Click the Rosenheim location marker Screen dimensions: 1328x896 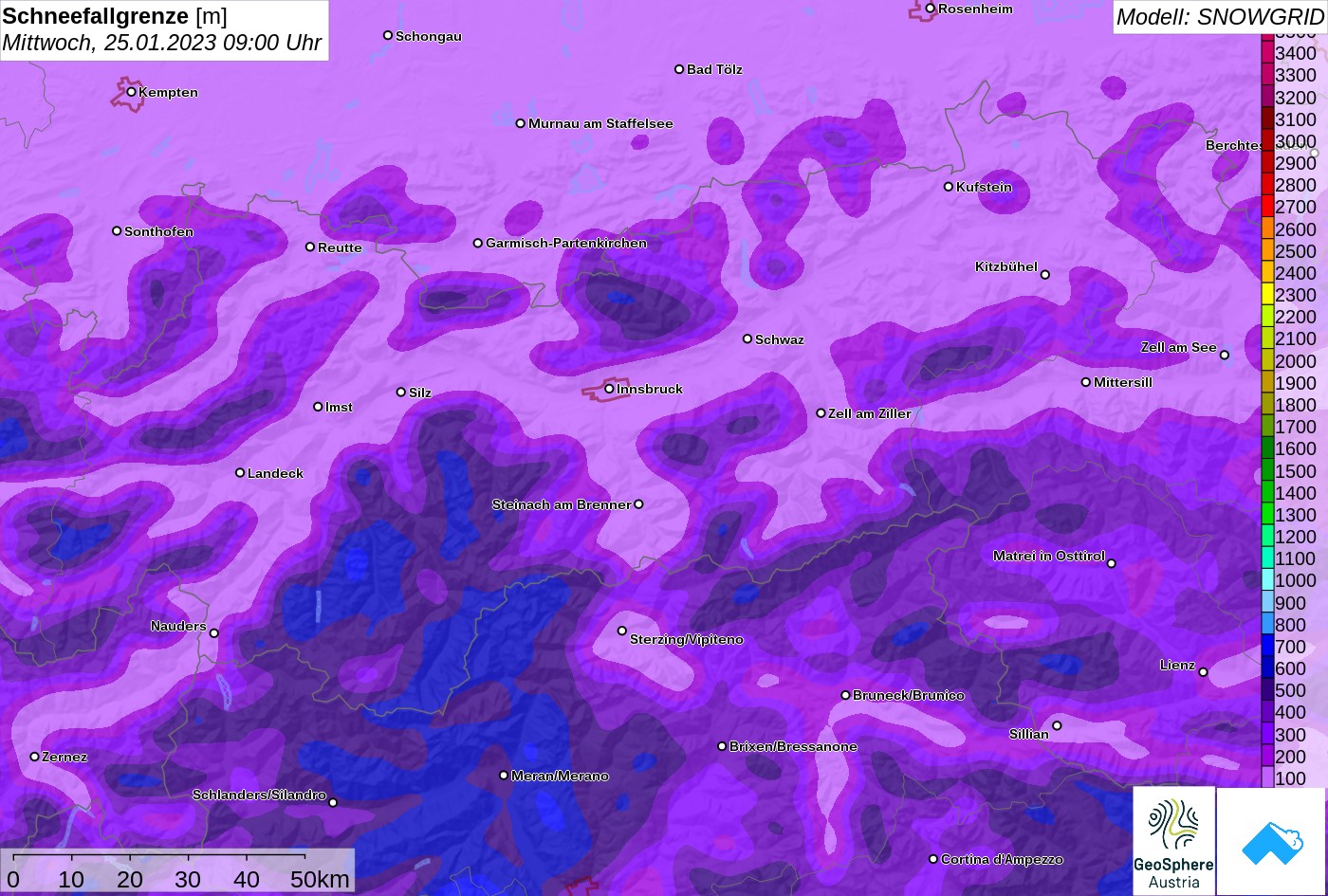click(x=931, y=9)
